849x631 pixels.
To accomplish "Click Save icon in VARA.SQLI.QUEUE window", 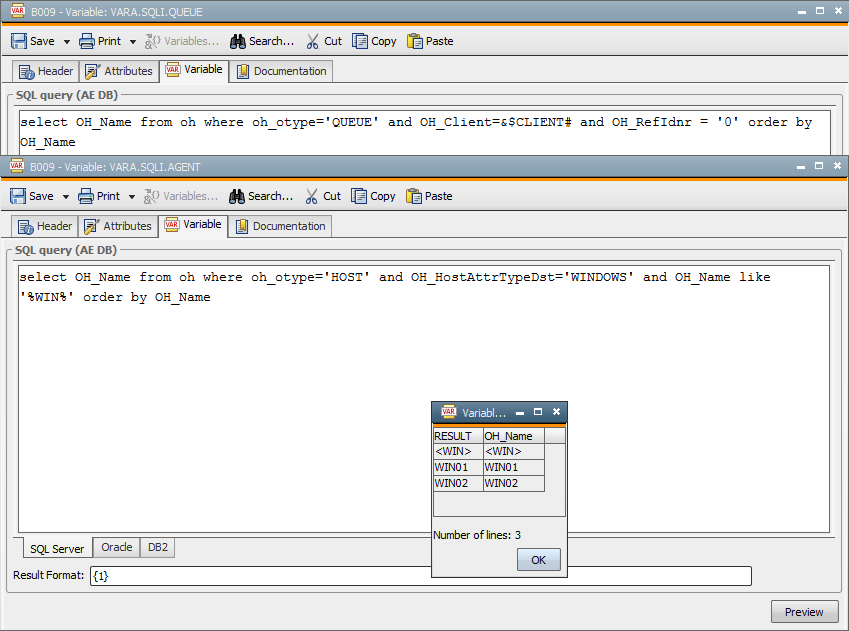I will (20, 41).
